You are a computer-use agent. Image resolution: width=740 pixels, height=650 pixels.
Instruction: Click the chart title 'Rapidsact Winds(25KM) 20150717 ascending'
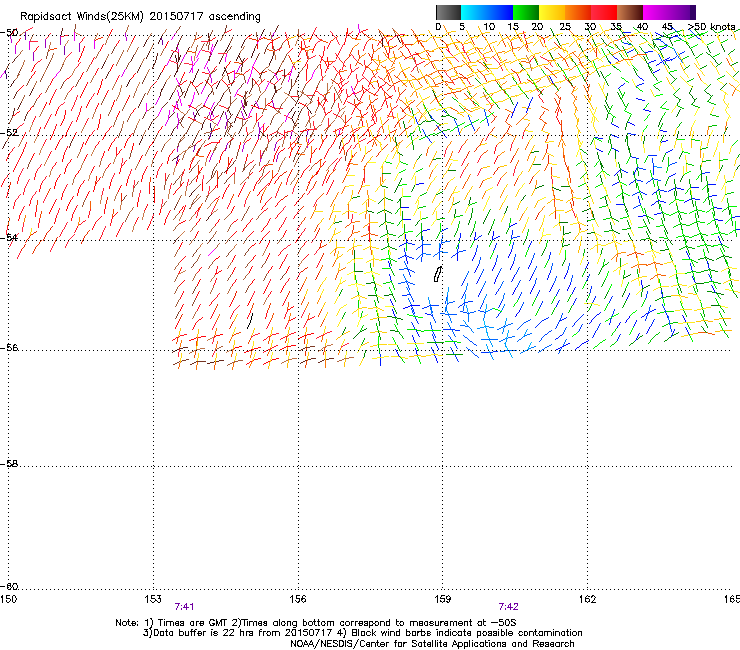coord(140,17)
